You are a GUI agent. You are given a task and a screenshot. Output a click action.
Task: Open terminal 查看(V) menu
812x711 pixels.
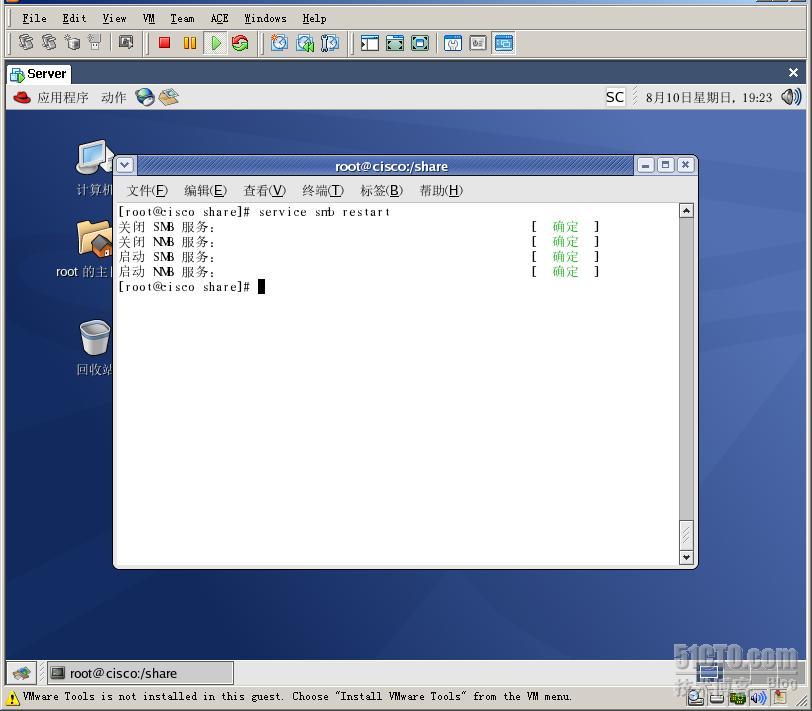click(264, 191)
